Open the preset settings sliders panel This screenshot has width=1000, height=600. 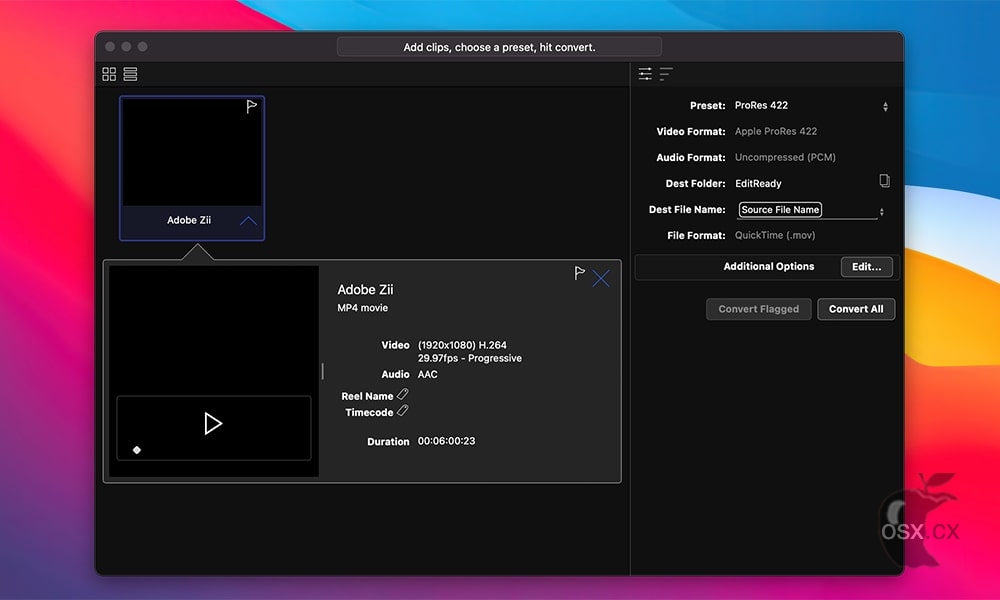[645, 74]
